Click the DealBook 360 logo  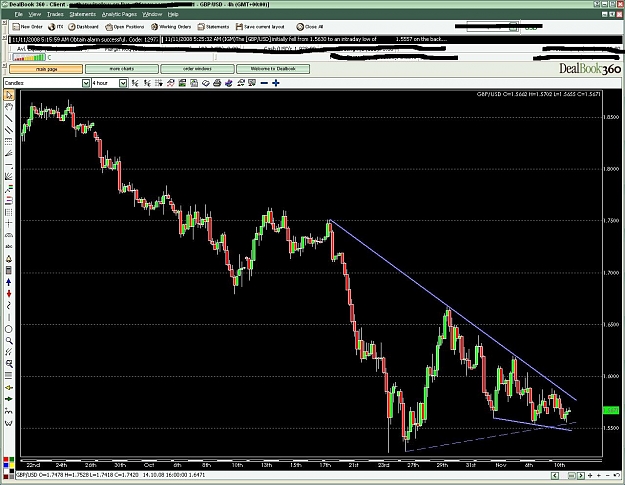590,69
